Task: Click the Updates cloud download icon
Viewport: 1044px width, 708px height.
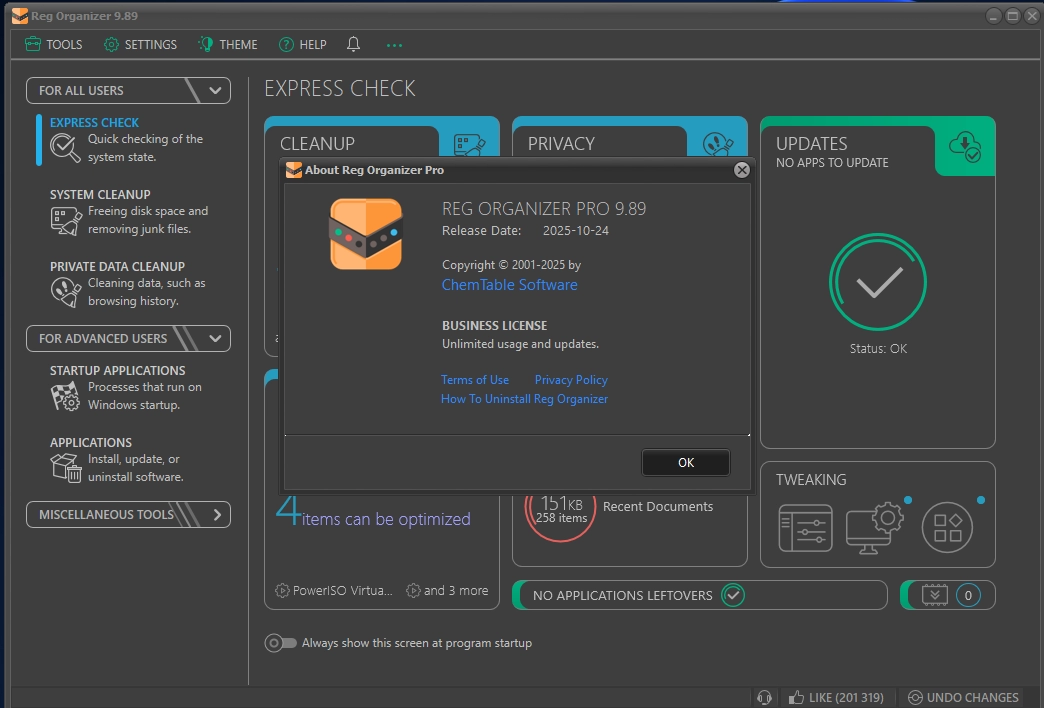Action: click(965, 147)
